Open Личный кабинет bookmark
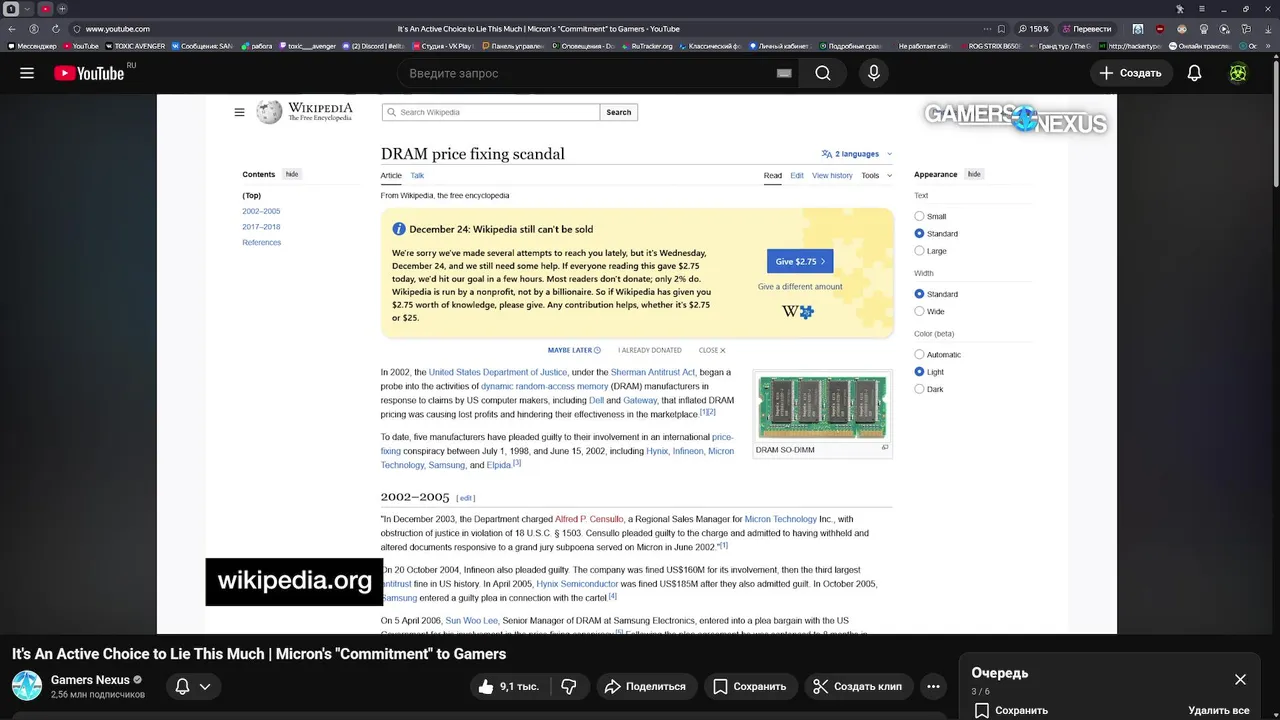This screenshot has height=720, width=1280. click(x=781, y=46)
